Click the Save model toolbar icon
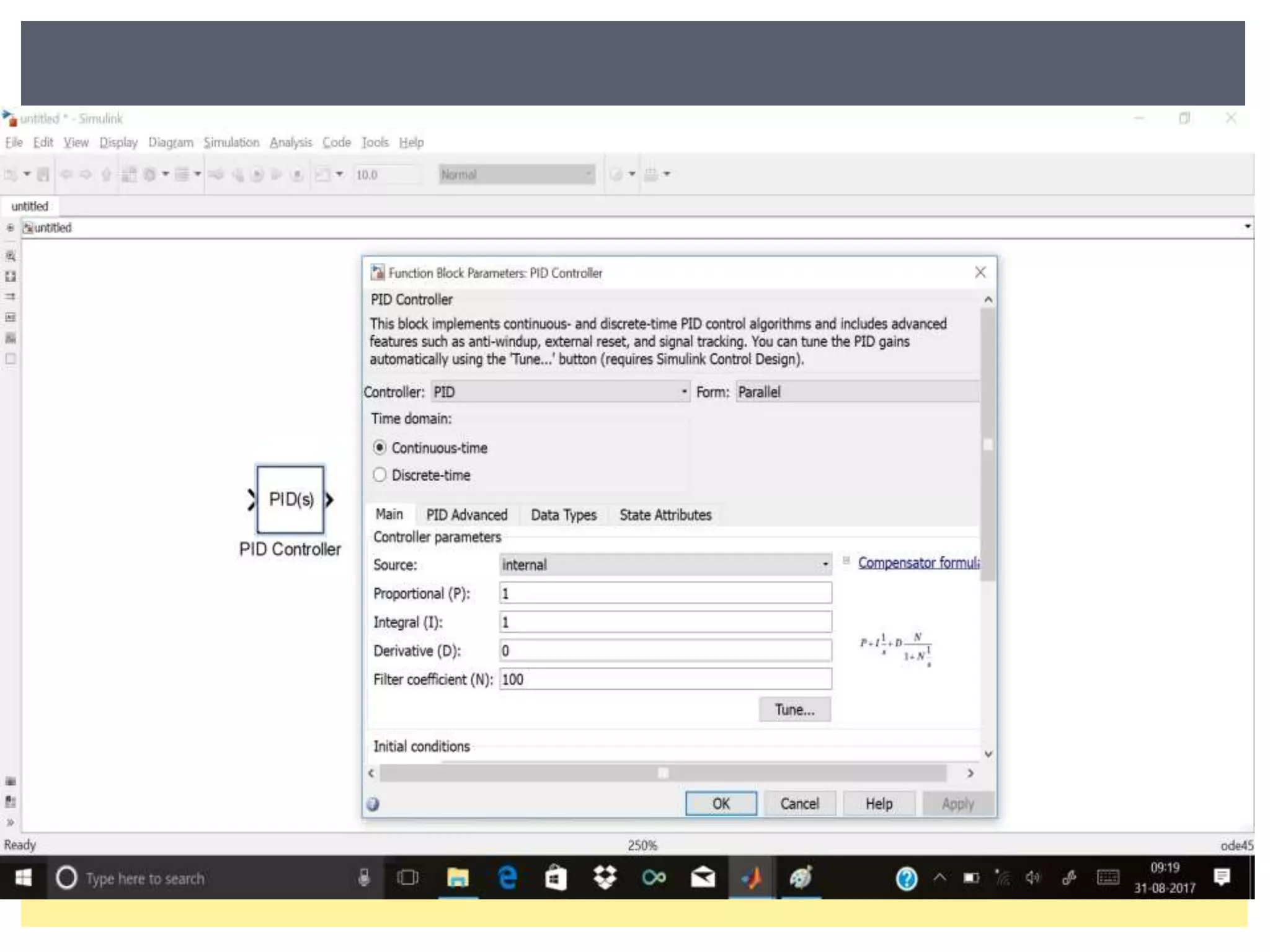1270x952 pixels. [43, 175]
